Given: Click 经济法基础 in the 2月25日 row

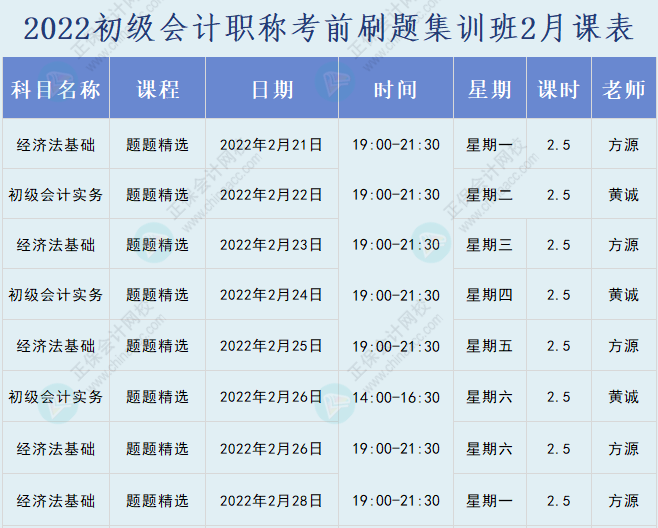Looking at the screenshot, I should (x=56, y=346).
